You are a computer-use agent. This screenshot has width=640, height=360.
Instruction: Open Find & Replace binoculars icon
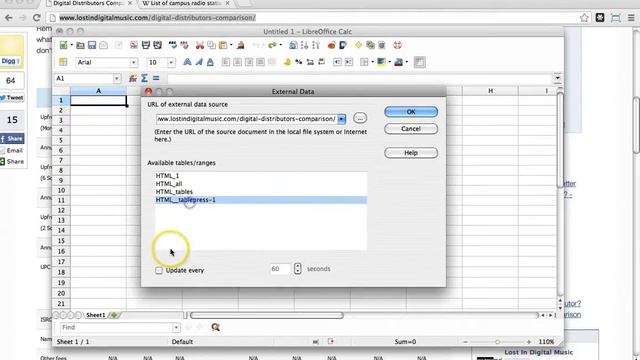[216, 327]
